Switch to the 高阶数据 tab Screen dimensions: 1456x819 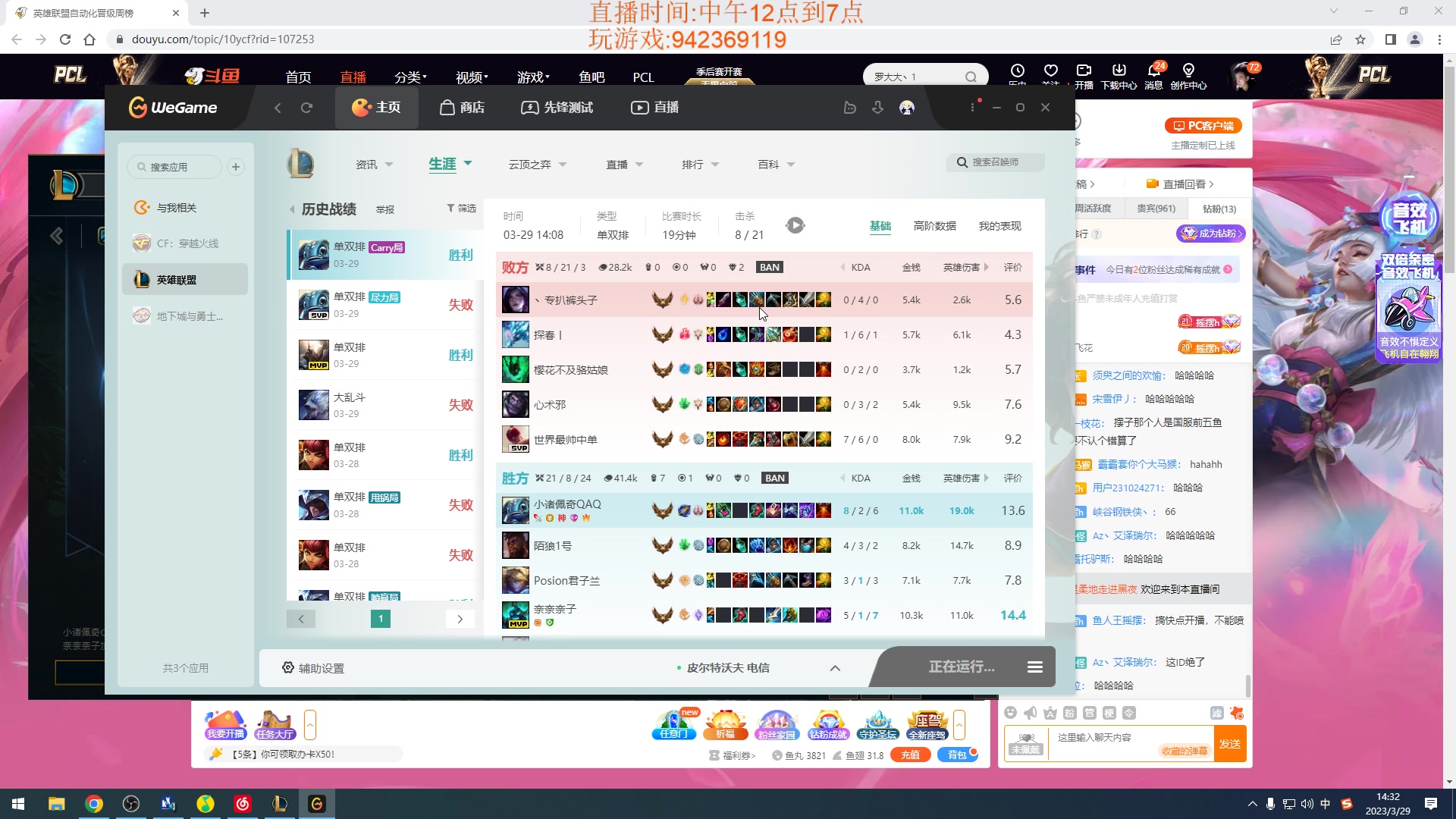coord(935,225)
